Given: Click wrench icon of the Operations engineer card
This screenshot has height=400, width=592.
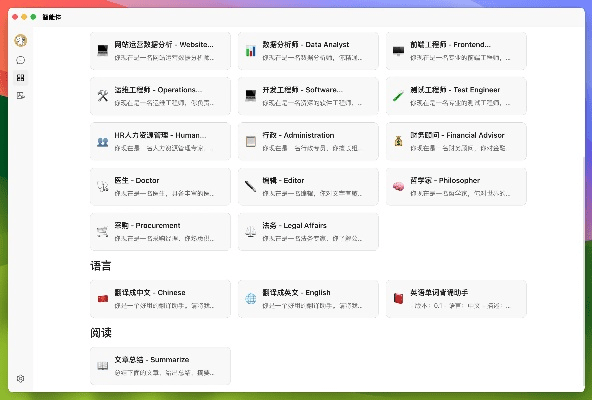Looking at the screenshot, I should 103,96.
